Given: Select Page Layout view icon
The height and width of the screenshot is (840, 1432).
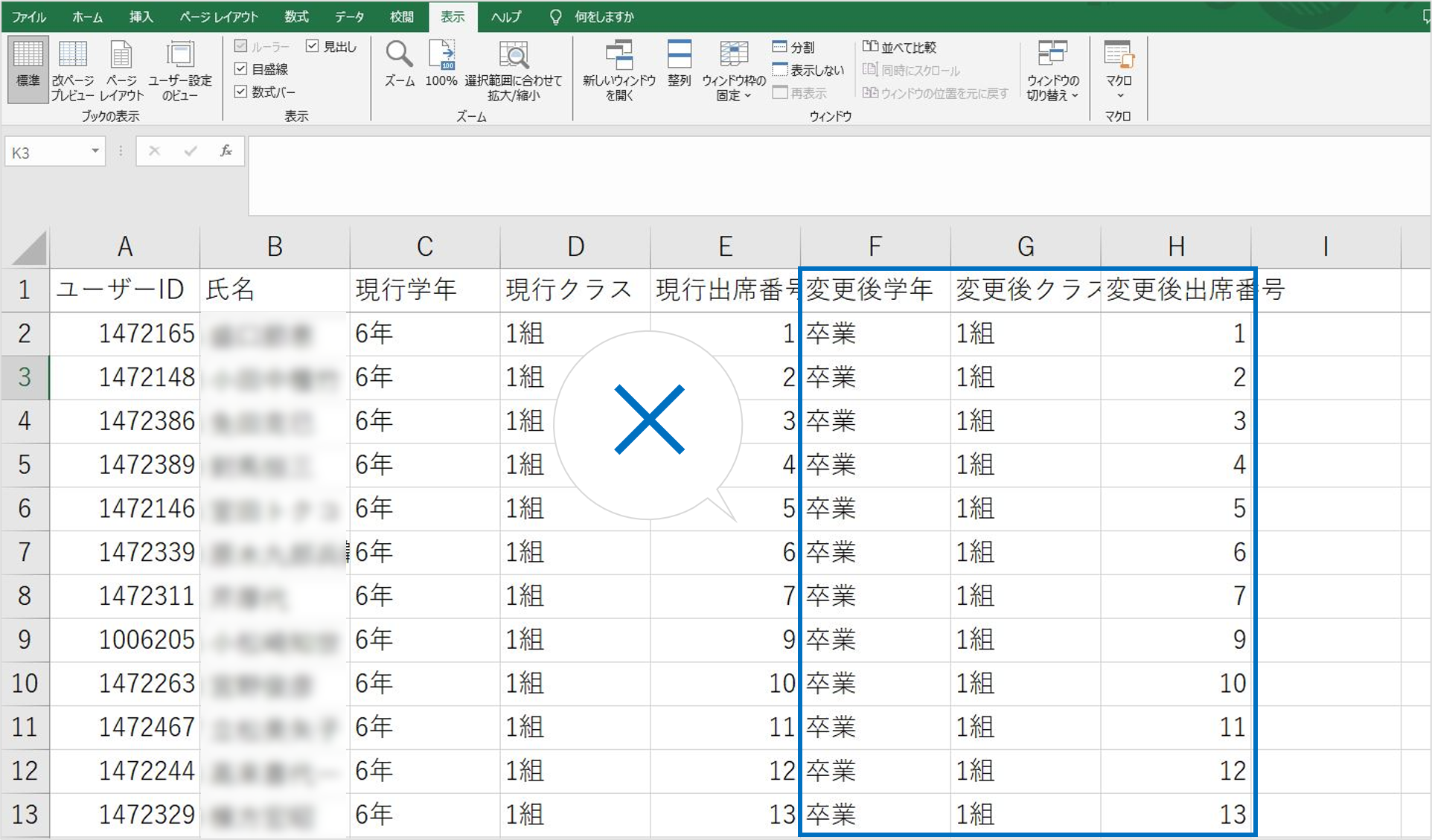Looking at the screenshot, I should [x=121, y=56].
